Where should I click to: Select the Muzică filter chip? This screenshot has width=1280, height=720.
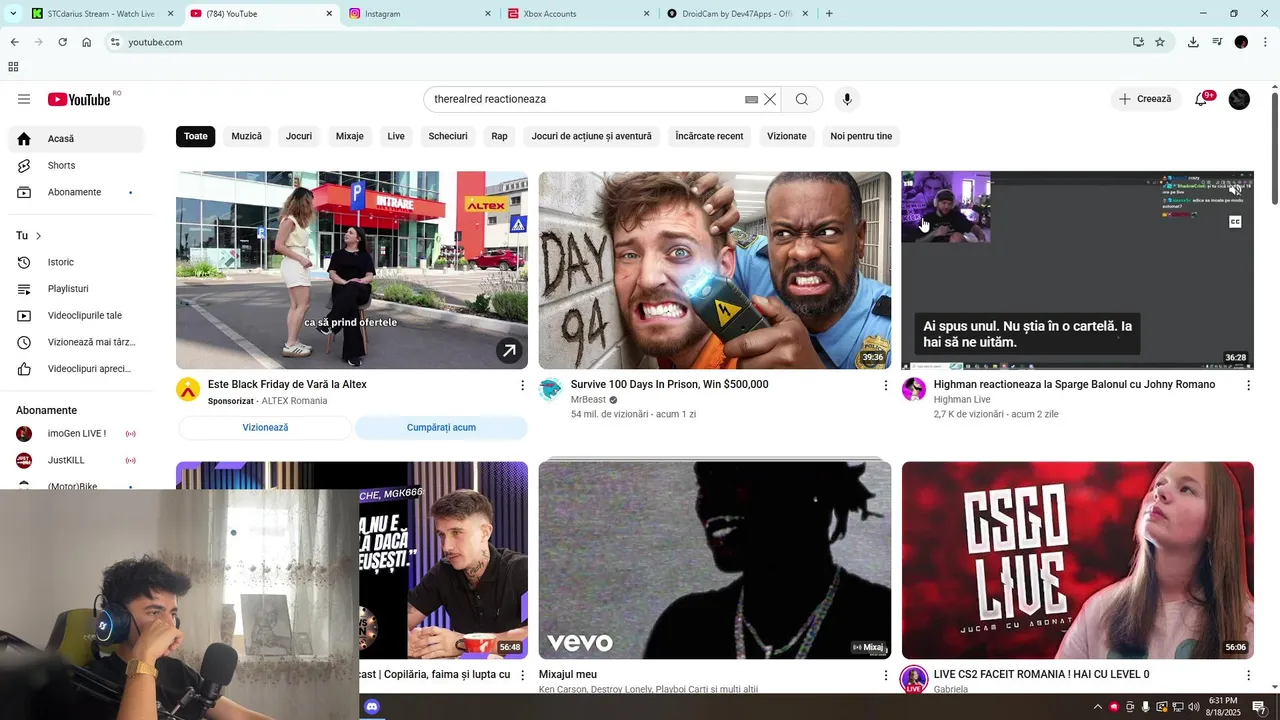click(x=247, y=136)
